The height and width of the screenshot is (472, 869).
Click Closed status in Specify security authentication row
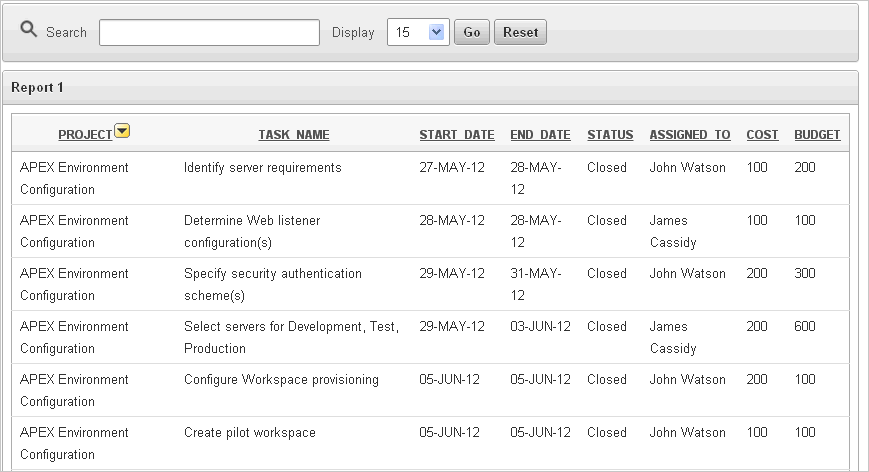coord(607,273)
